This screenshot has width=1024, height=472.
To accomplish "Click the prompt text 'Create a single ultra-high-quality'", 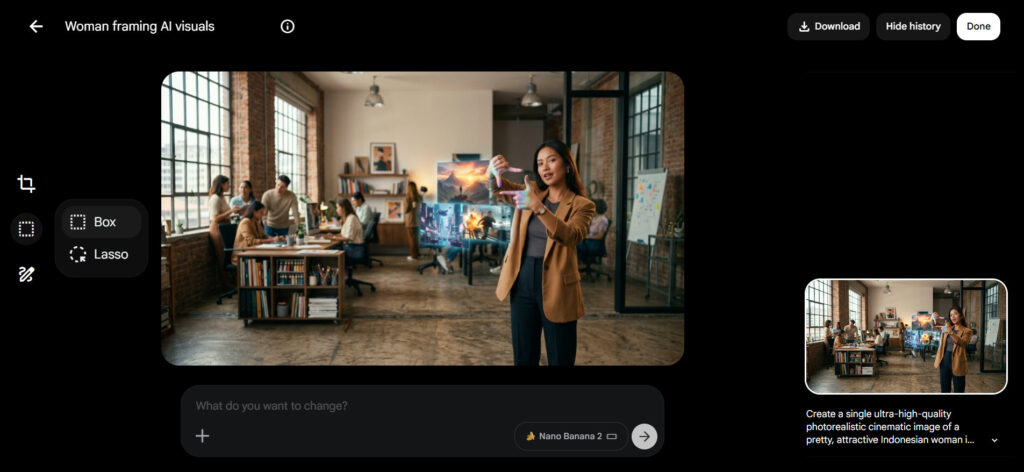I will (x=878, y=414).
